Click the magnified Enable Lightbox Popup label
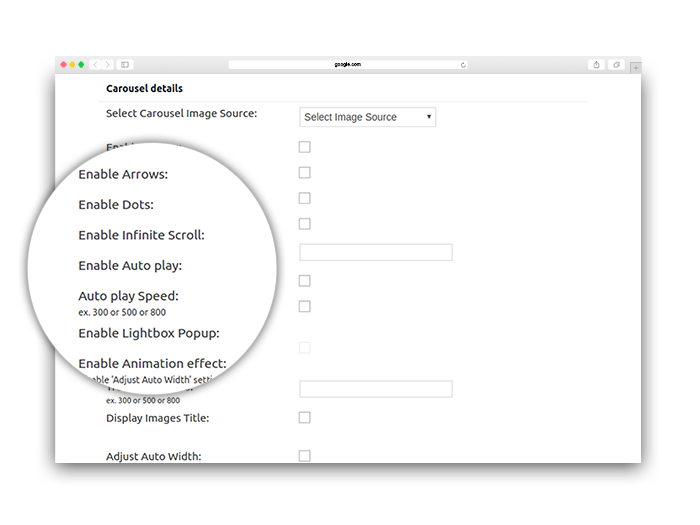This screenshot has height=525, width=700. (149, 333)
